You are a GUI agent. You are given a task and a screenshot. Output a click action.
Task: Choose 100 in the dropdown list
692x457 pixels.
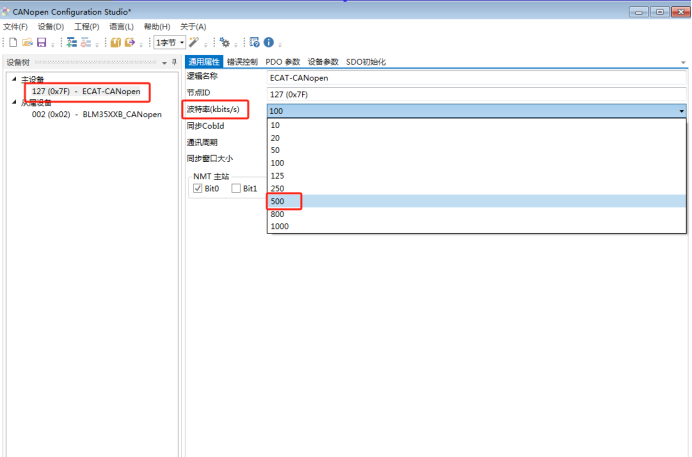click(x=477, y=163)
